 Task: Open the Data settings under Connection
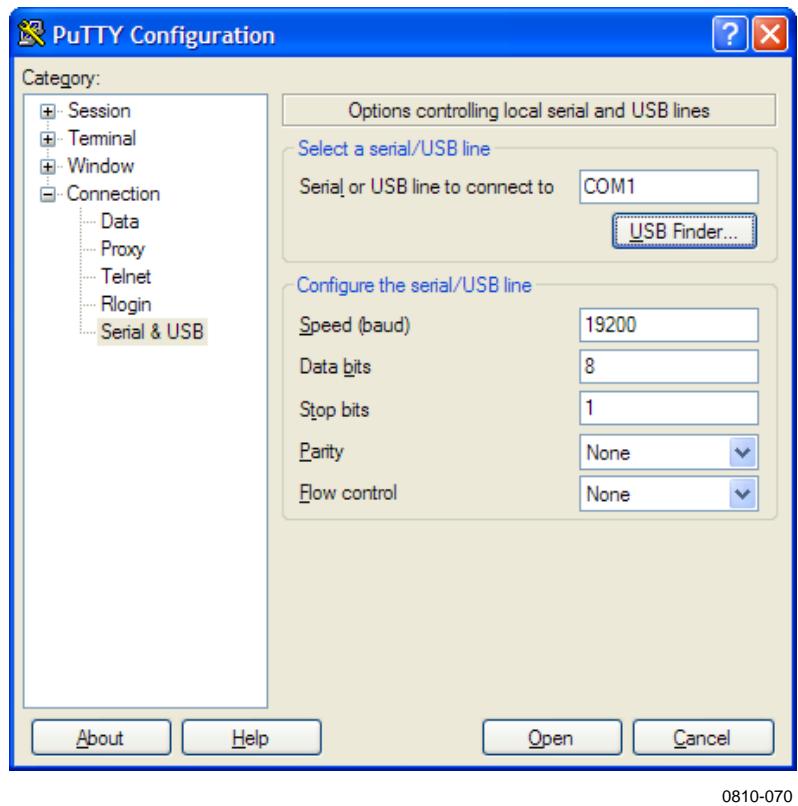click(x=120, y=222)
